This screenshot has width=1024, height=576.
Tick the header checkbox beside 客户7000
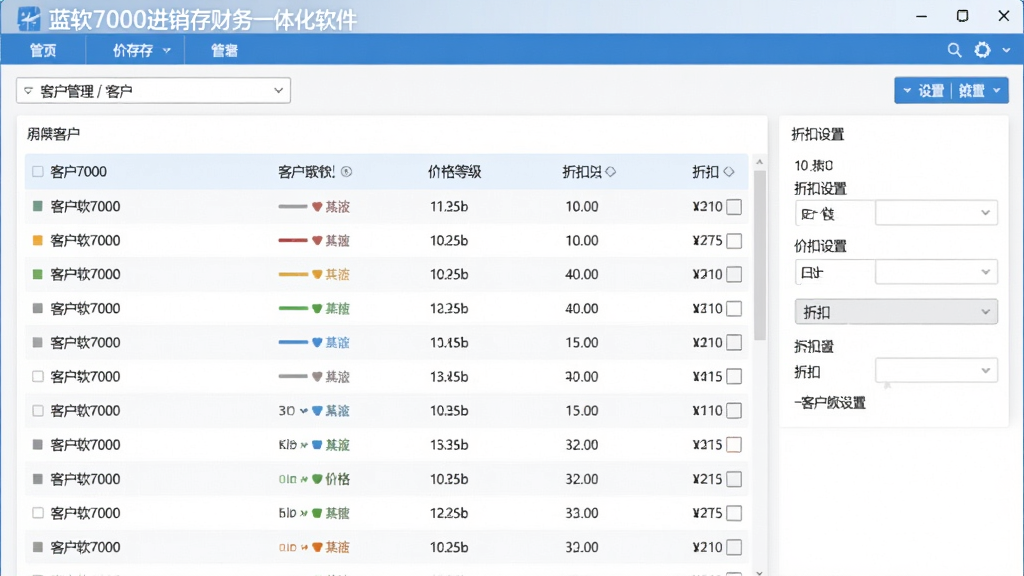point(38,172)
